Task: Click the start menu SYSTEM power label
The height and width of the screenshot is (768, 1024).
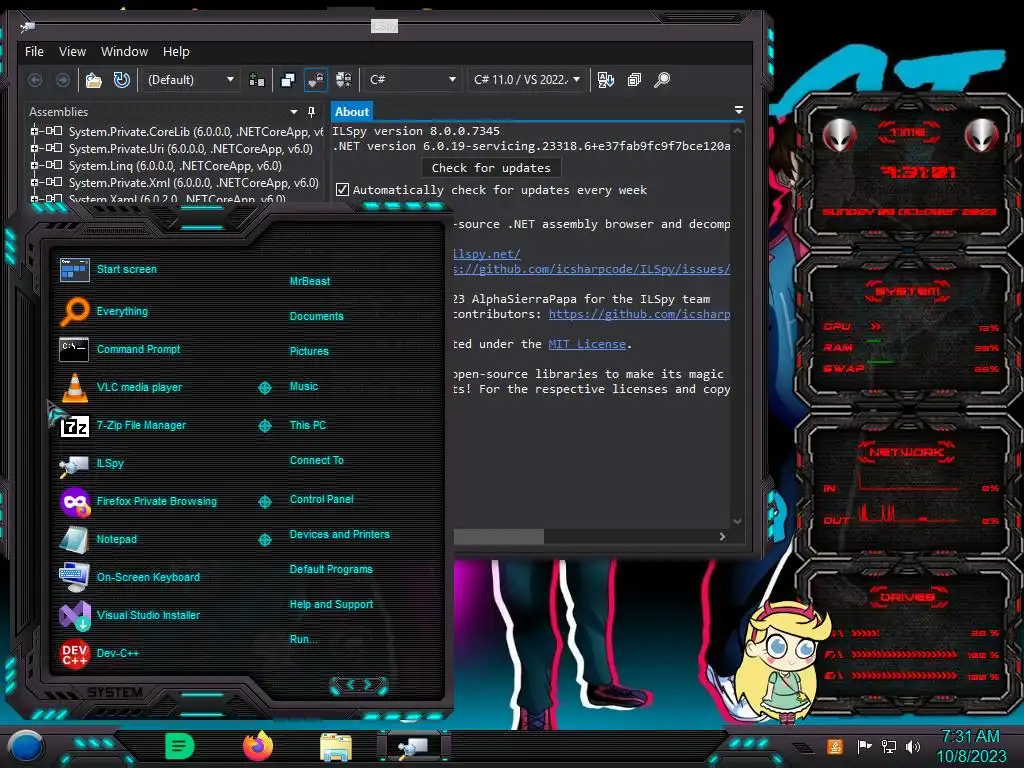Action: point(115,692)
